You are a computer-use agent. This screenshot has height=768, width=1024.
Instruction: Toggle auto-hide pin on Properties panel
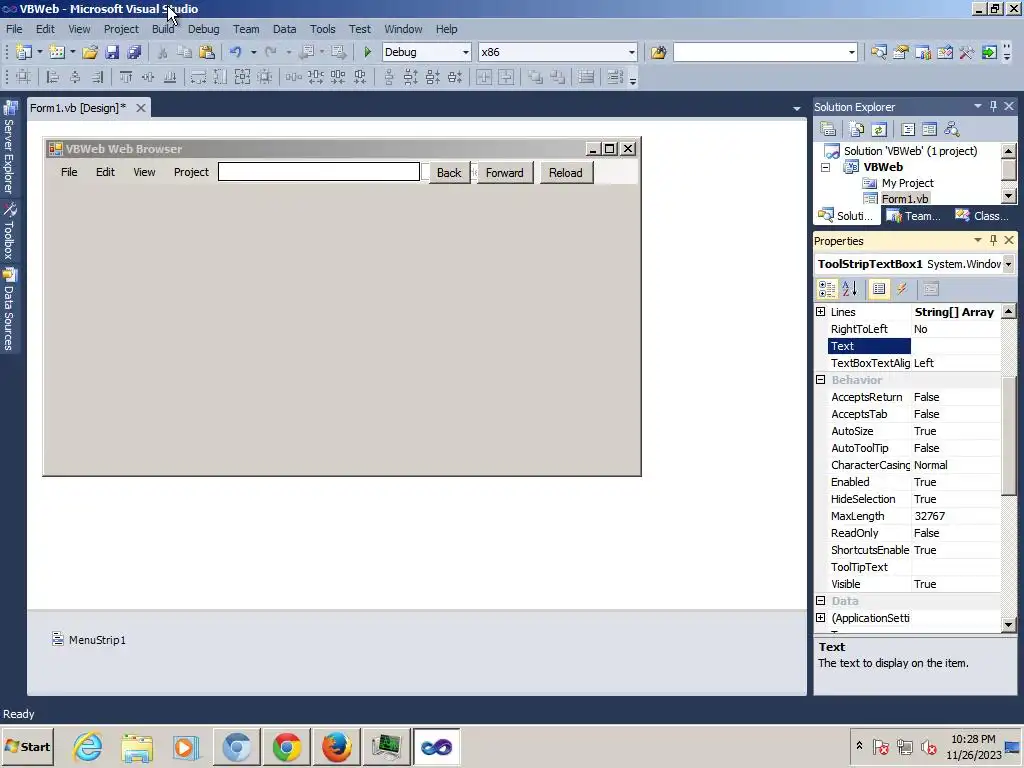993,240
